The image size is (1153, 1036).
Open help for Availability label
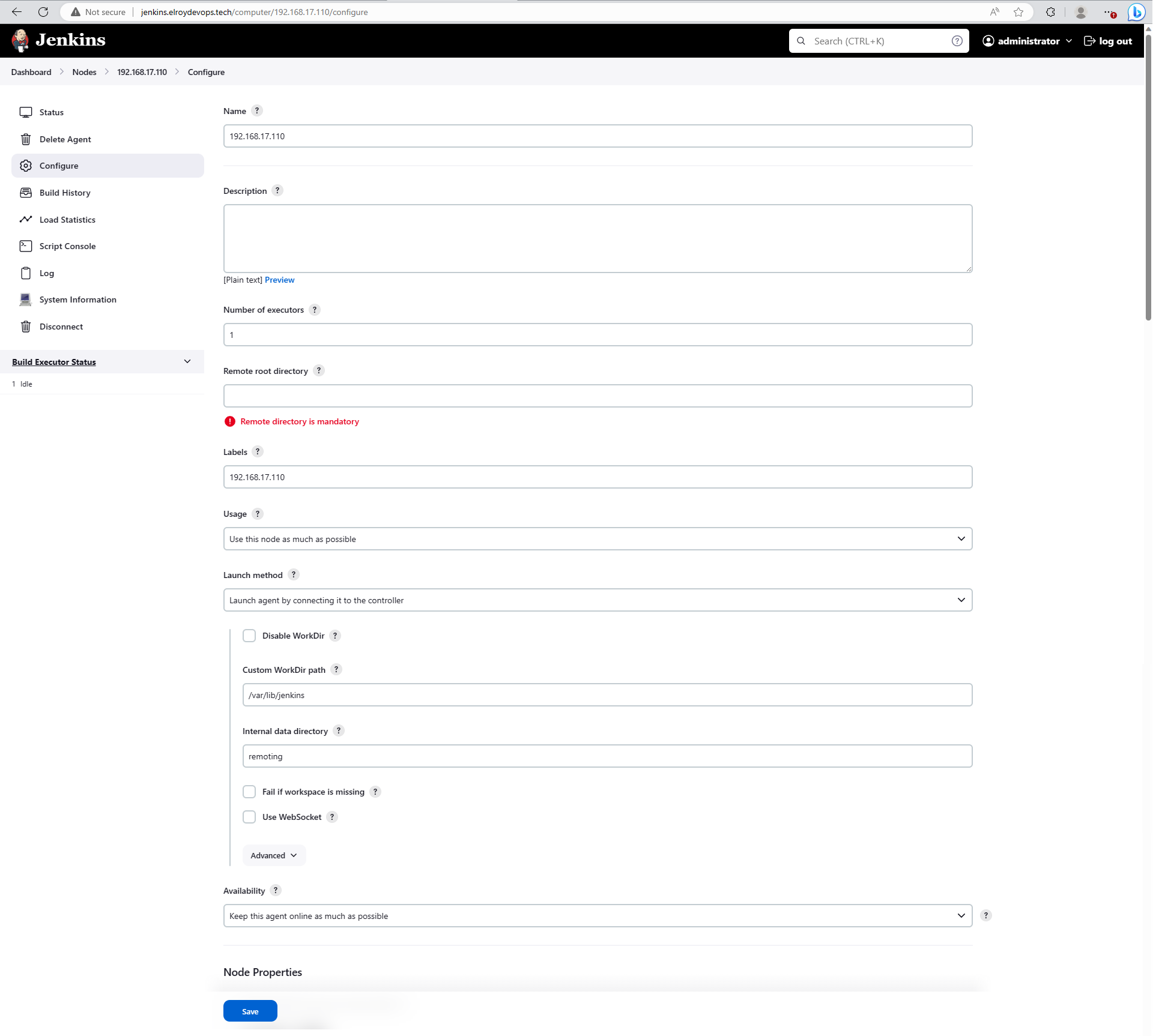276,890
